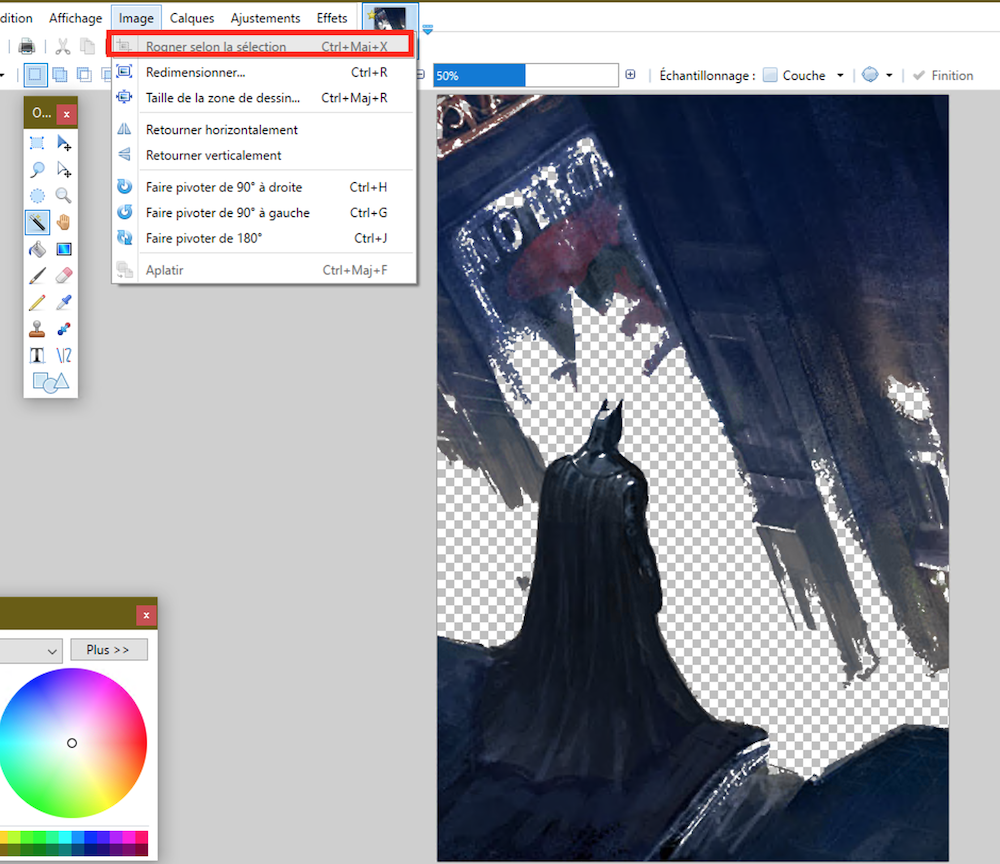Set selection mode to Add (union)
This screenshot has width=1000, height=864.
point(59,75)
